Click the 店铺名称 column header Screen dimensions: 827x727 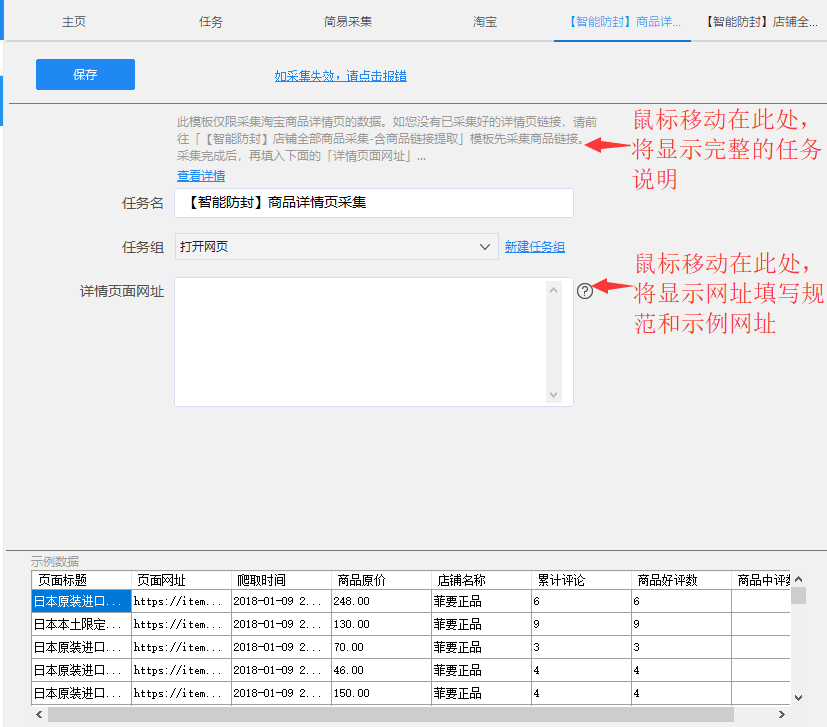pyautogui.click(x=481, y=580)
